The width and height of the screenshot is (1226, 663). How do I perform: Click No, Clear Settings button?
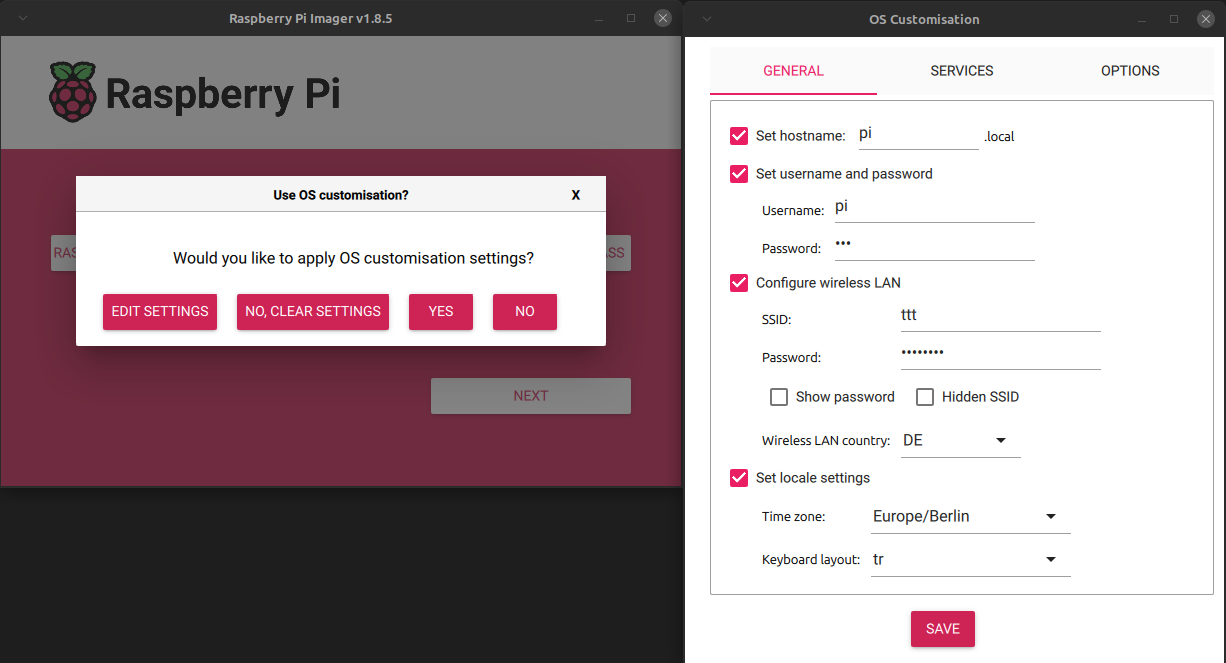(x=313, y=311)
